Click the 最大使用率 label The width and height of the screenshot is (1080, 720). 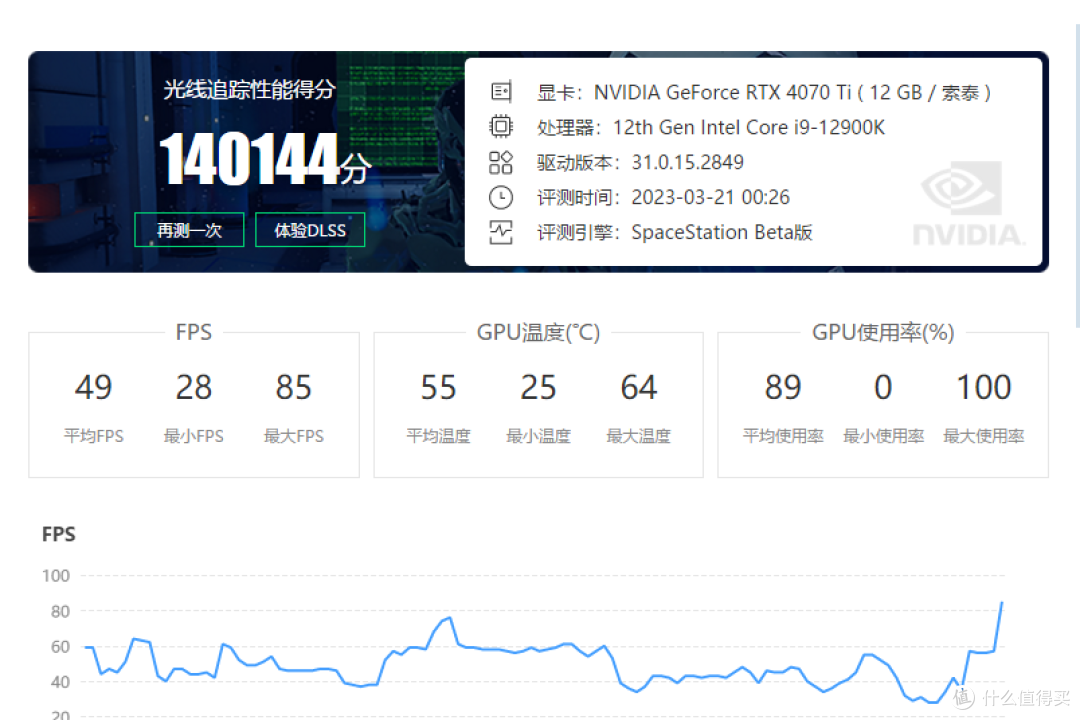coord(984,436)
